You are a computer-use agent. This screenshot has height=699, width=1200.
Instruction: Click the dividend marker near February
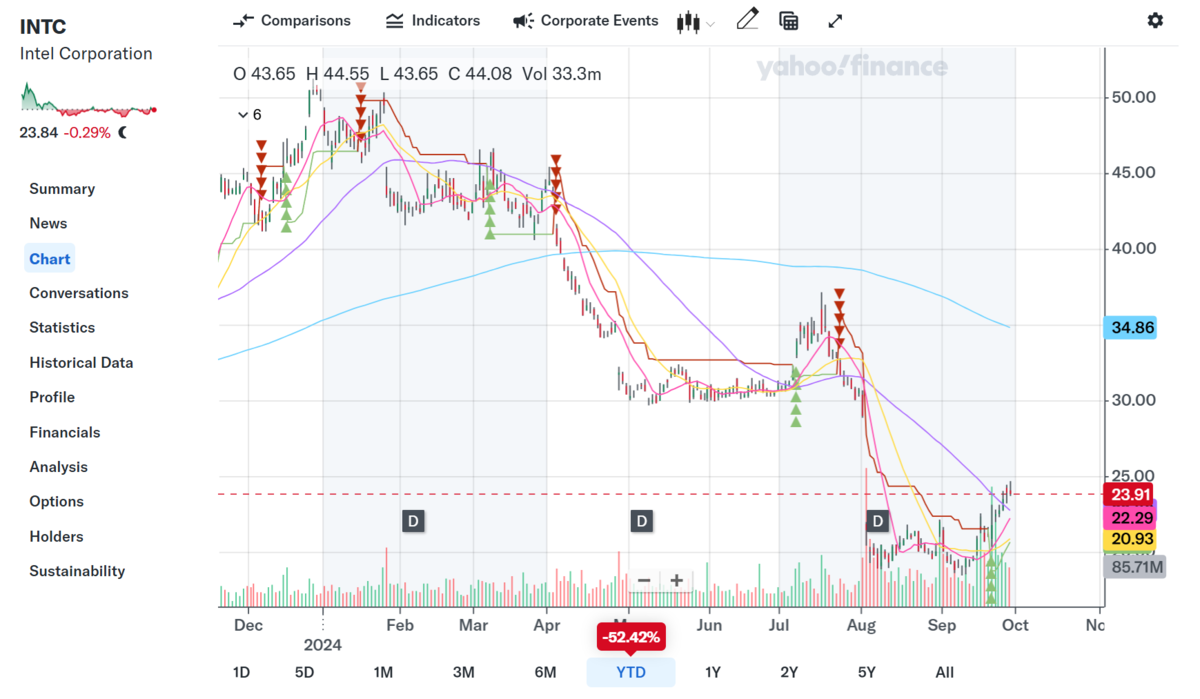pyautogui.click(x=413, y=521)
